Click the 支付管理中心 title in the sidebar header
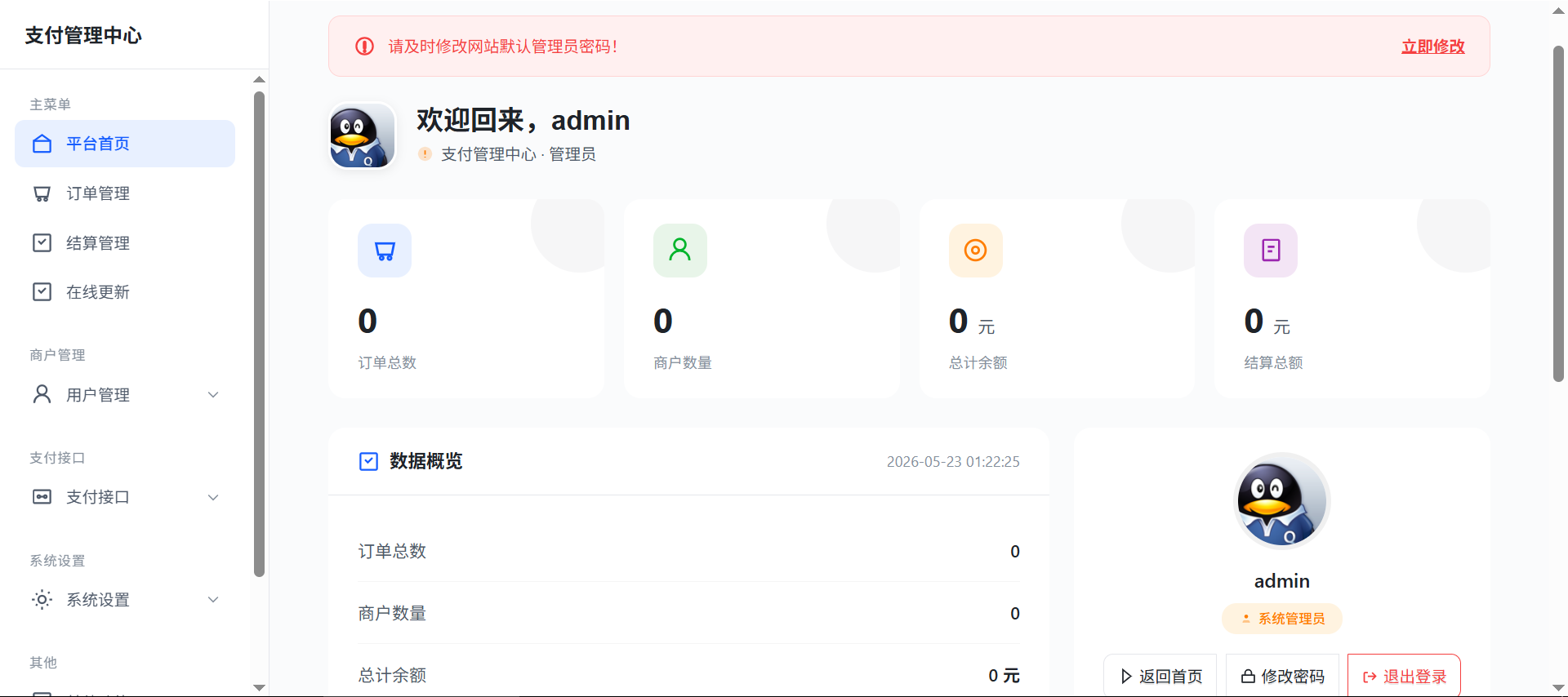 click(83, 35)
